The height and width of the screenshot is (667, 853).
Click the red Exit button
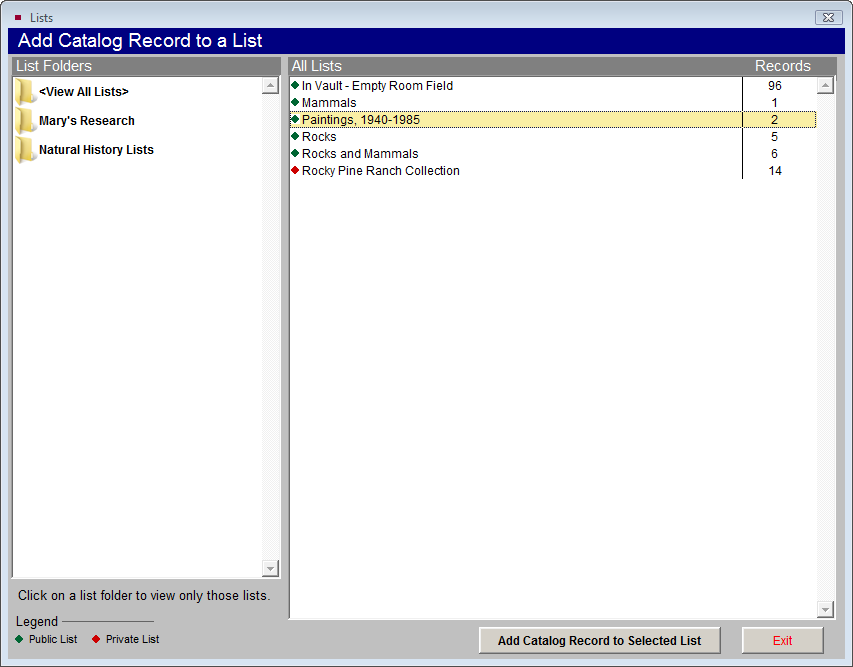[x=782, y=641]
